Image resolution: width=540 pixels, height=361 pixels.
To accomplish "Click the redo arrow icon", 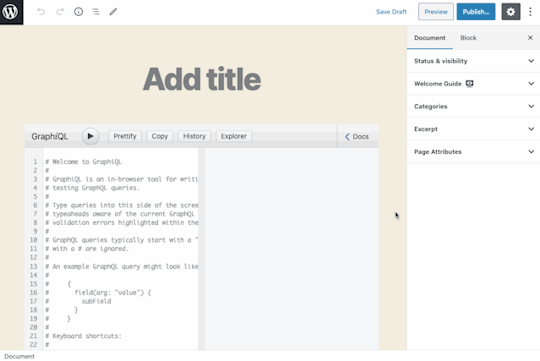I will [60, 12].
